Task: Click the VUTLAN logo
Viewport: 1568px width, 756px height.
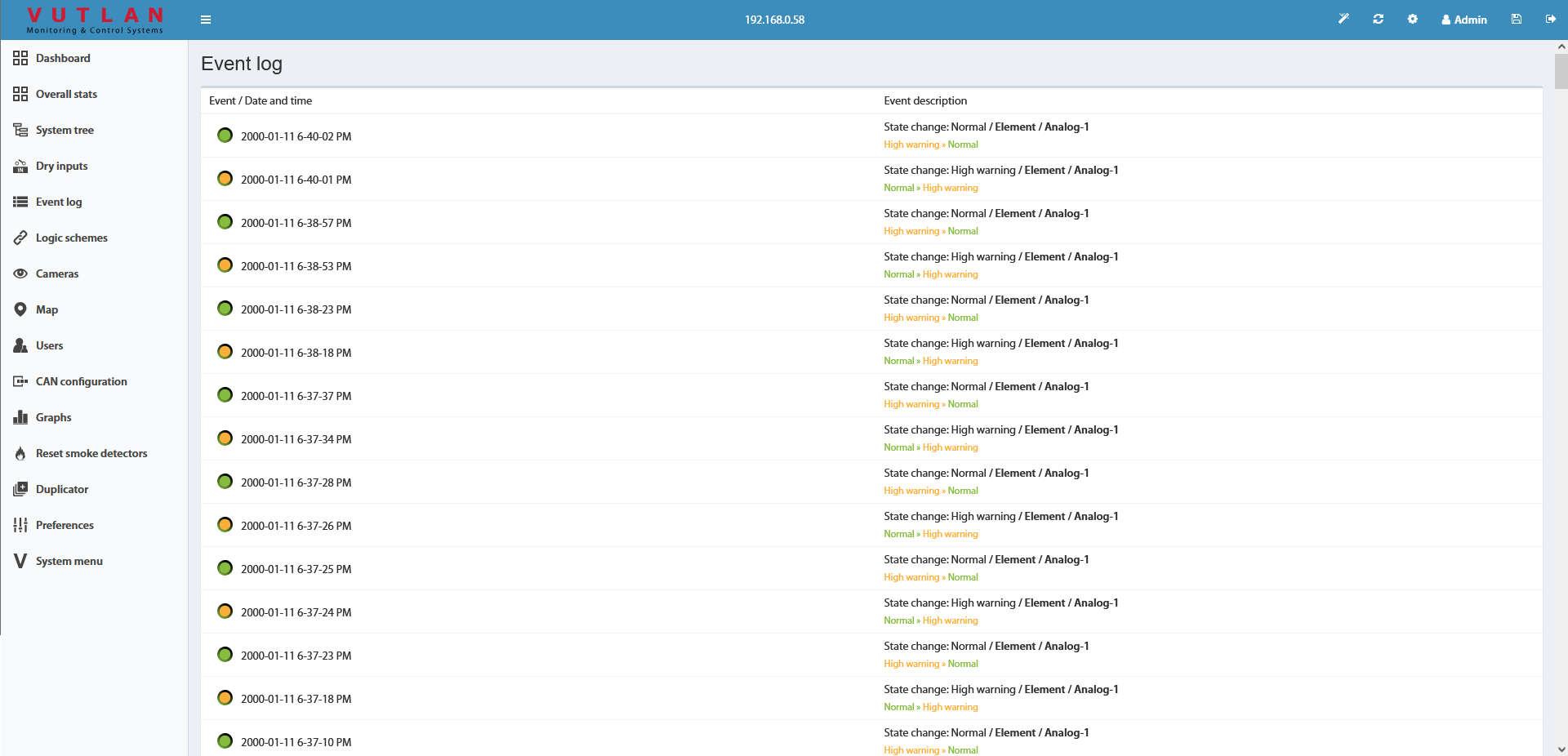Action: point(95,20)
